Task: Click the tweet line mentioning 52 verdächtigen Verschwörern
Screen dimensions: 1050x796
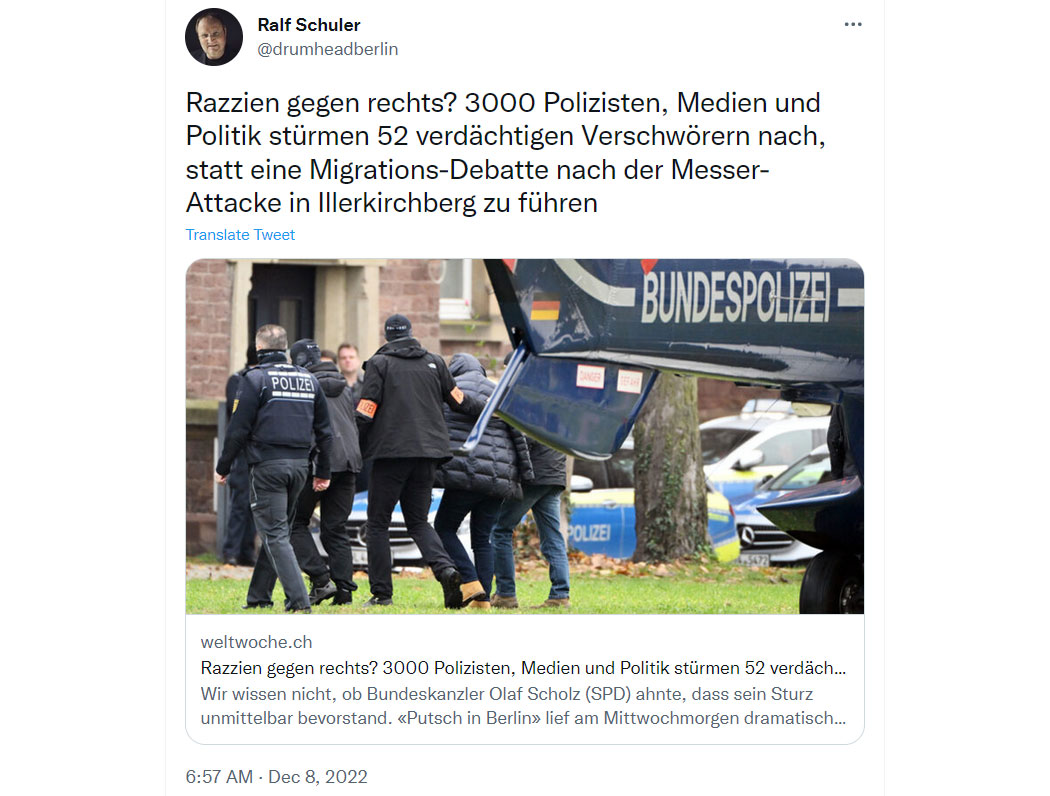Action: click(x=506, y=136)
